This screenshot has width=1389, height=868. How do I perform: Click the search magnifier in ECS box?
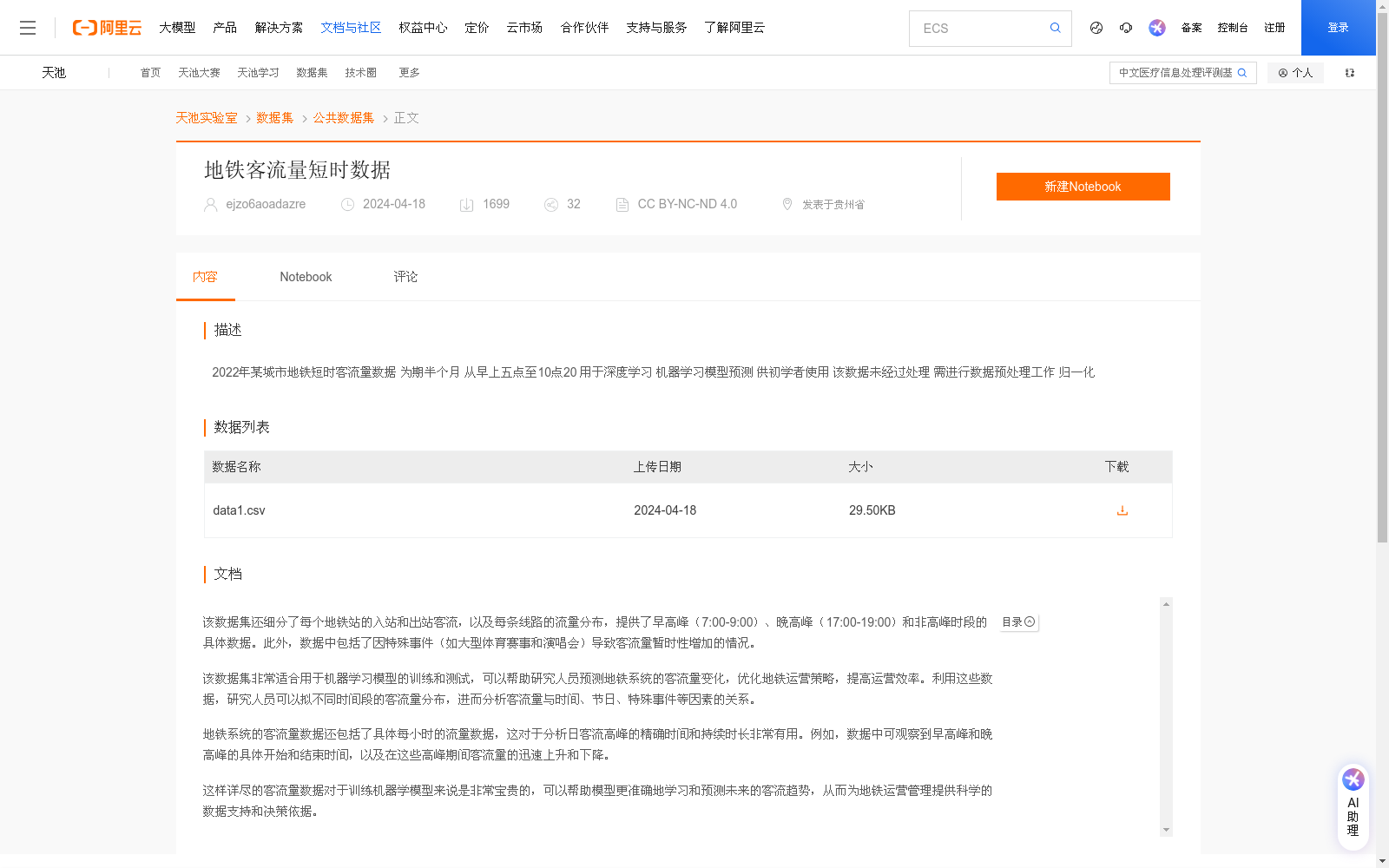click(1056, 28)
